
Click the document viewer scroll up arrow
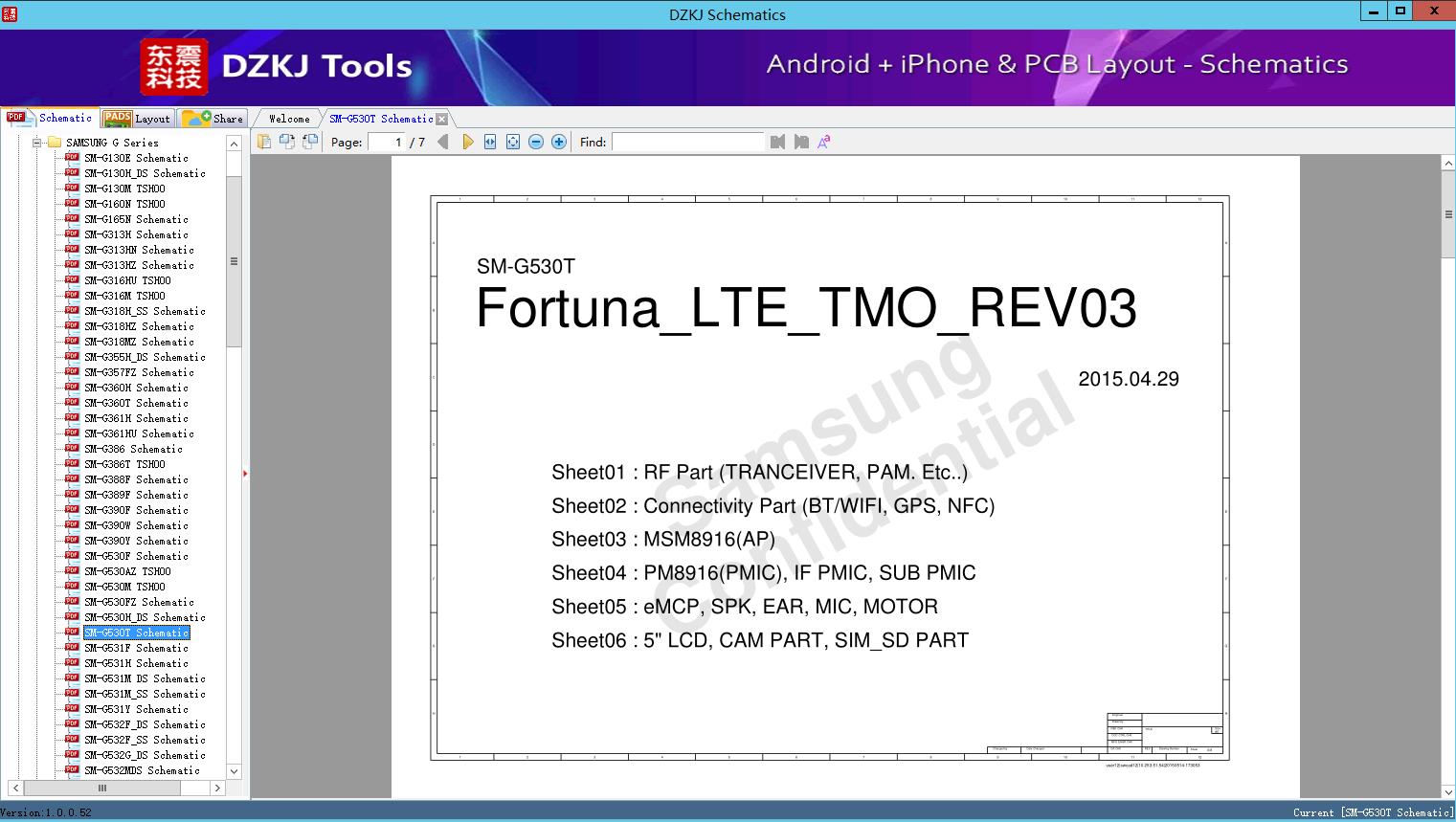tap(1448, 164)
